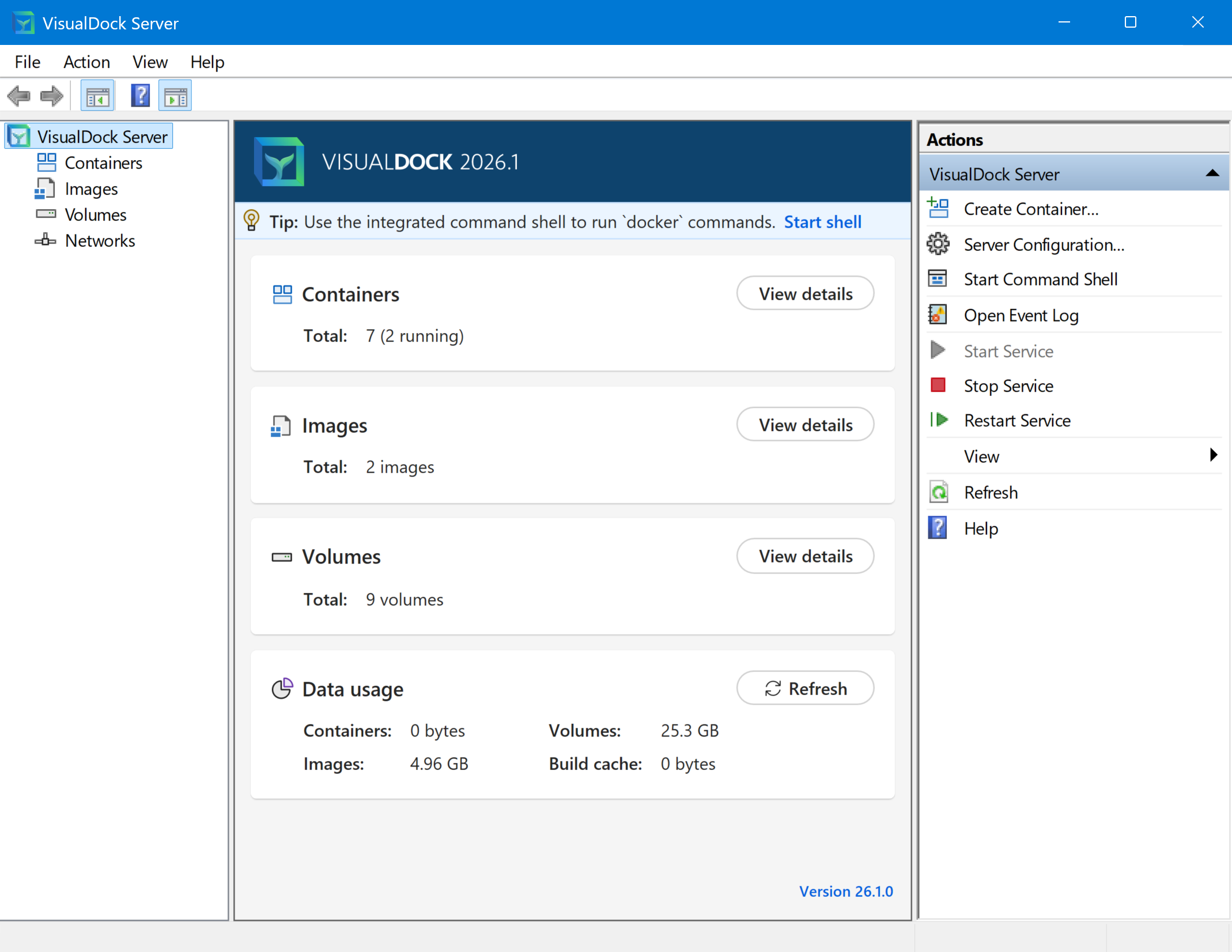This screenshot has height=952, width=1232.
Task: Expand the View submenu arrow
Action: tap(1213, 456)
